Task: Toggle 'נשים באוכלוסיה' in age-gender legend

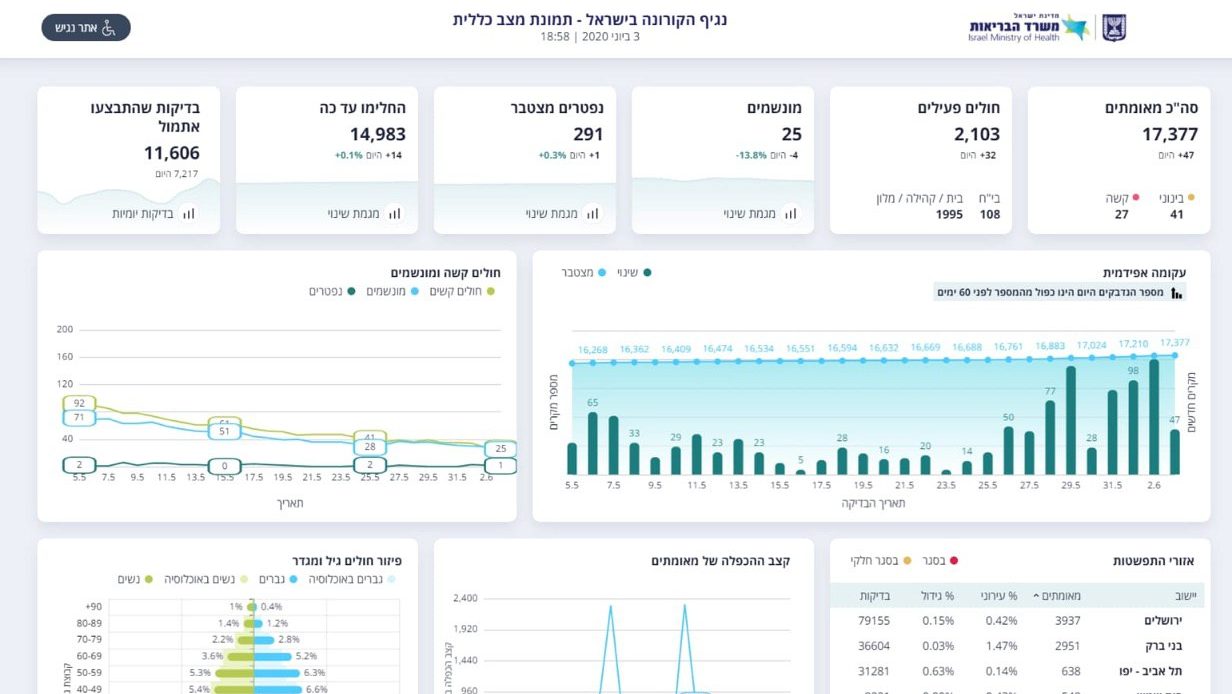Action: point(207,579)
